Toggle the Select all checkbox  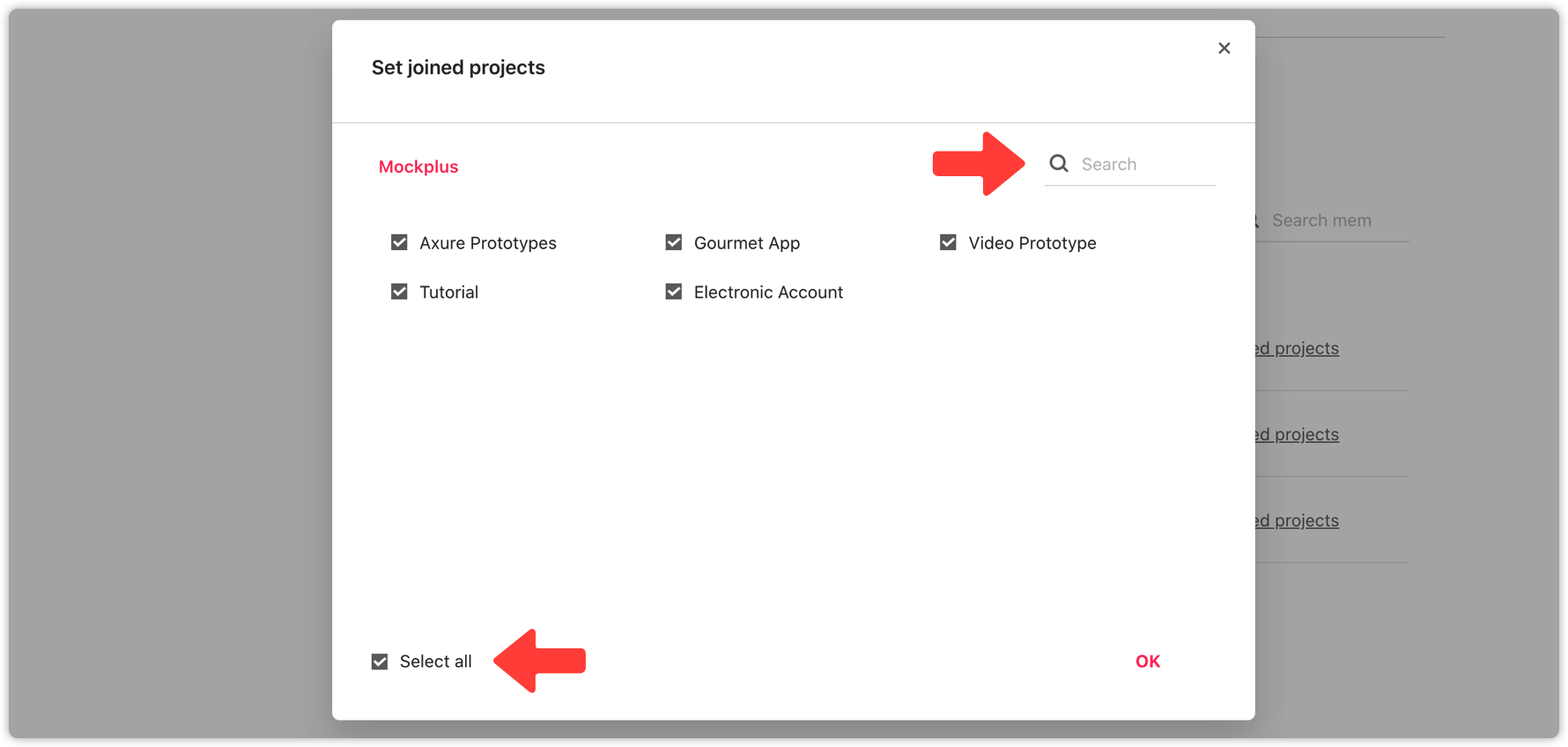(380, 662)
